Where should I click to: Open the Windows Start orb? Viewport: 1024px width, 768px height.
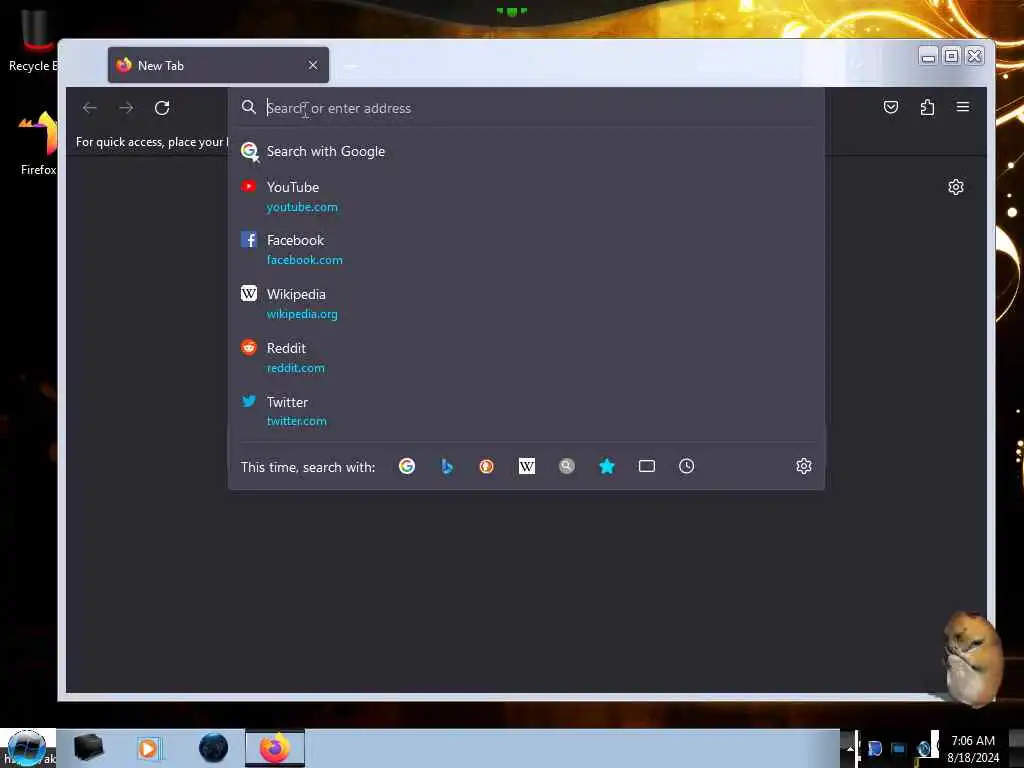point(27,748)
